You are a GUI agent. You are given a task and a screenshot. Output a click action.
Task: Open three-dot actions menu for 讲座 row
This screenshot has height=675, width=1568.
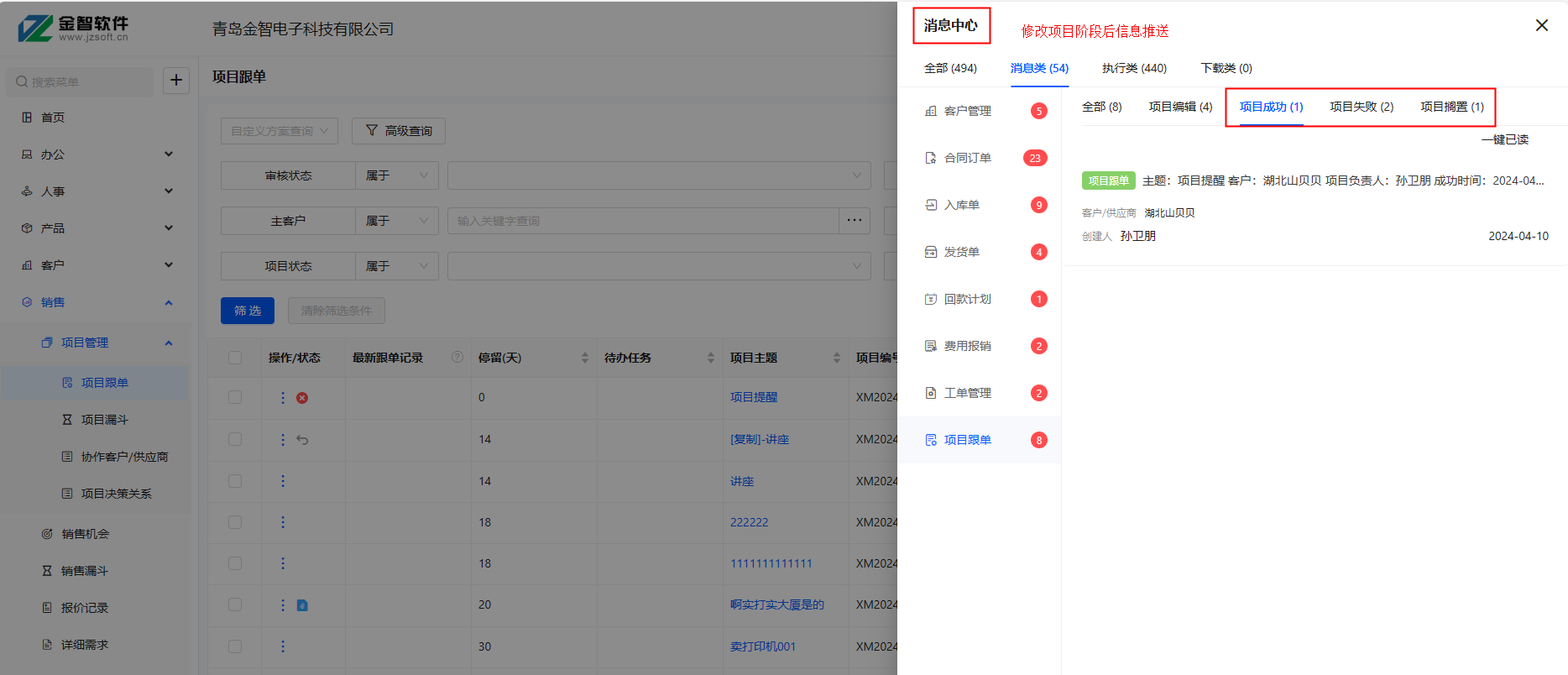click(x=283, y=481)
